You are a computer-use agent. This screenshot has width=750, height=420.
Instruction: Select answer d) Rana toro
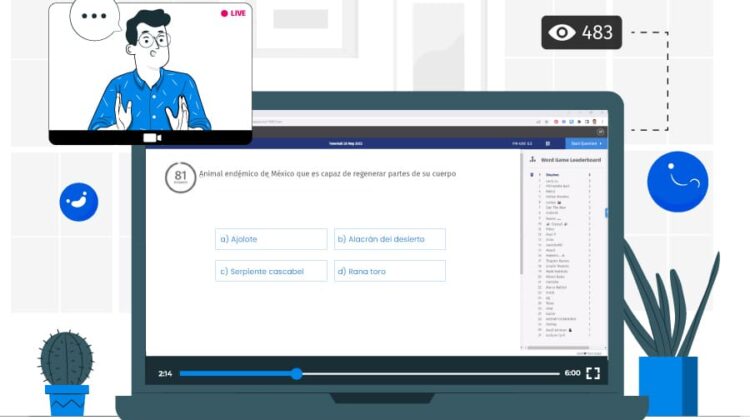point(389,271)
